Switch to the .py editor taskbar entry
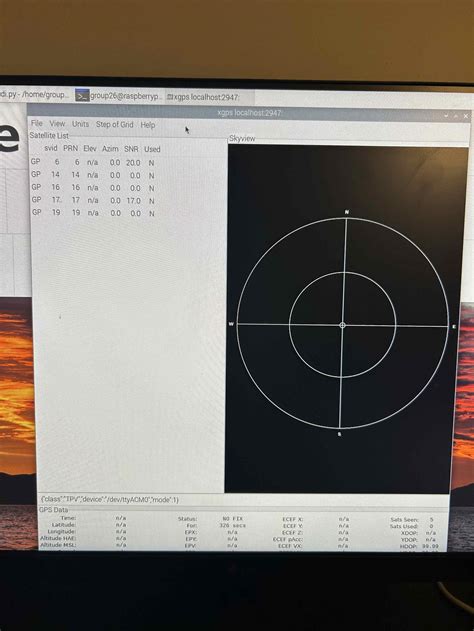The image size is (474, 631). pyautogui.click(x=35, y=95)
